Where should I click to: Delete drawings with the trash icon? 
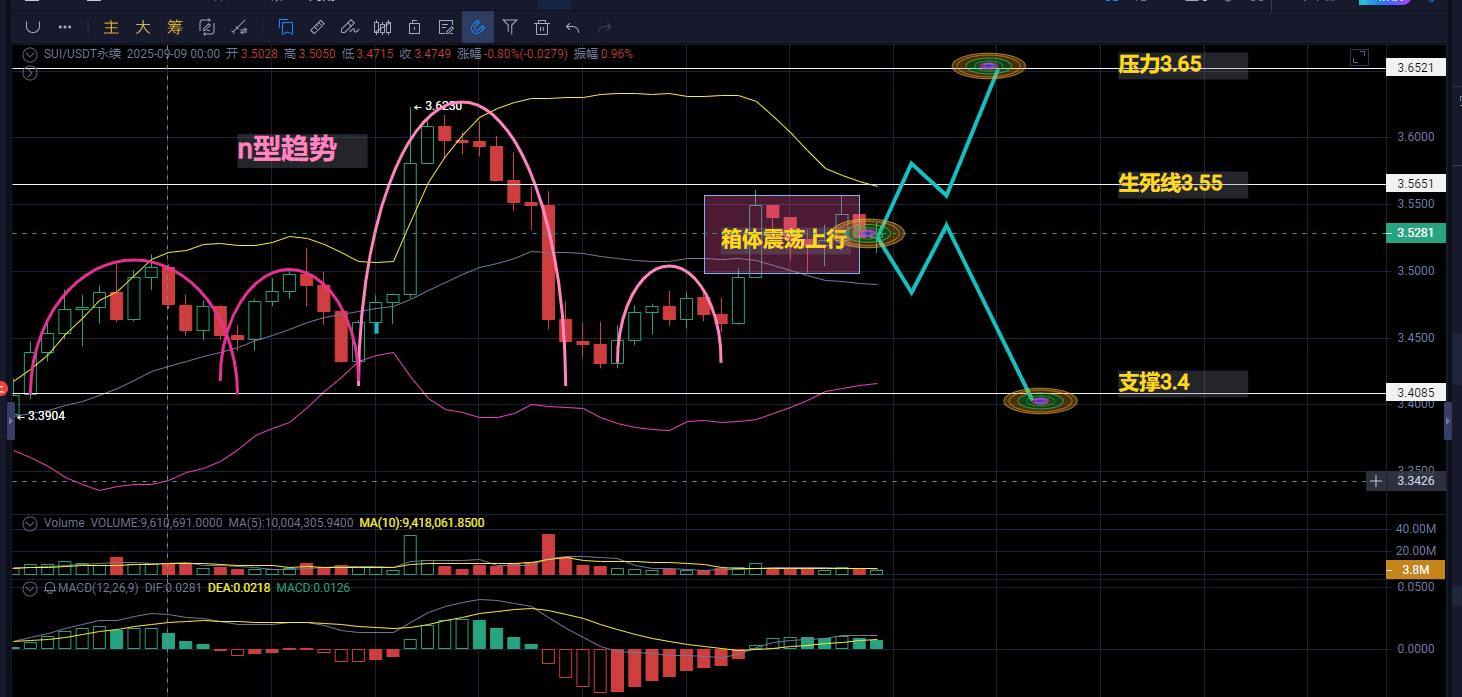542,27
